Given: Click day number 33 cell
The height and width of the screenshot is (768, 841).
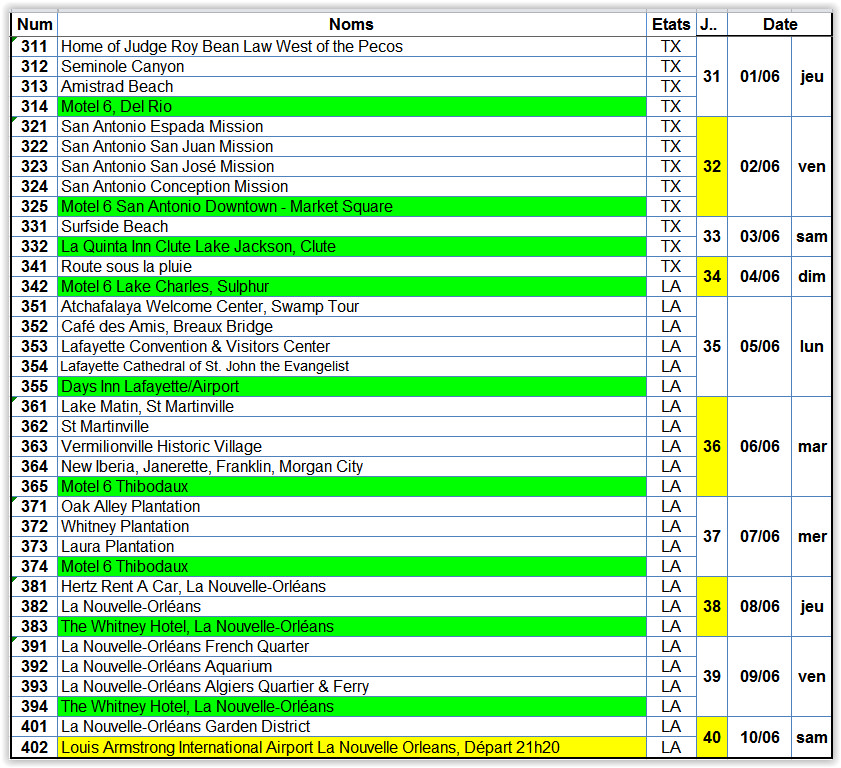Looking at the screenshot, I should [x=712, y=237].
